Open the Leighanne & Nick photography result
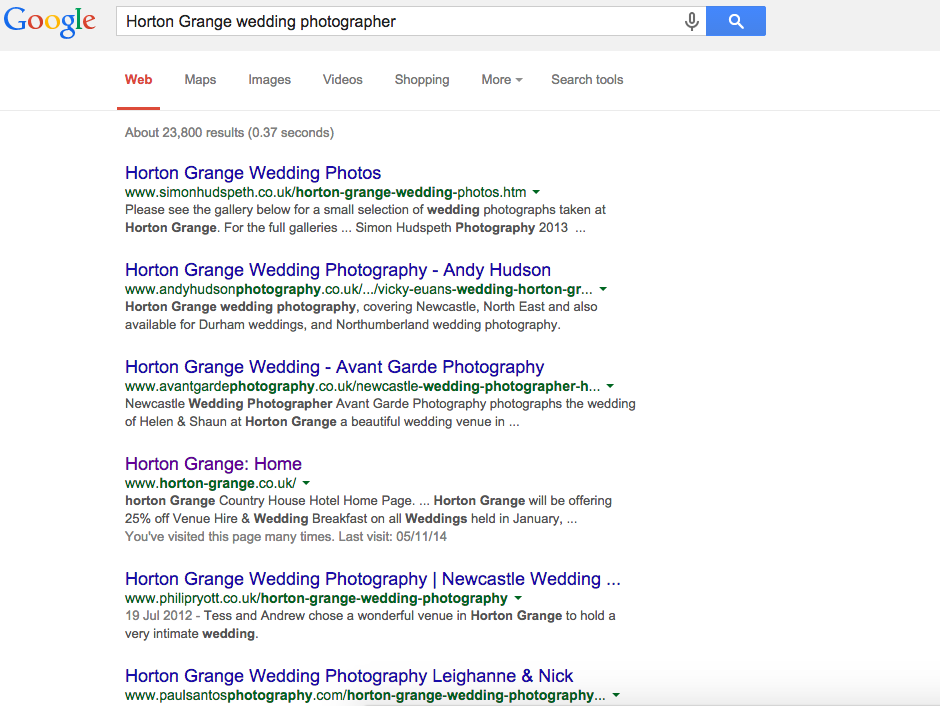Screen dimensions: 940x706 click(349, 676)
